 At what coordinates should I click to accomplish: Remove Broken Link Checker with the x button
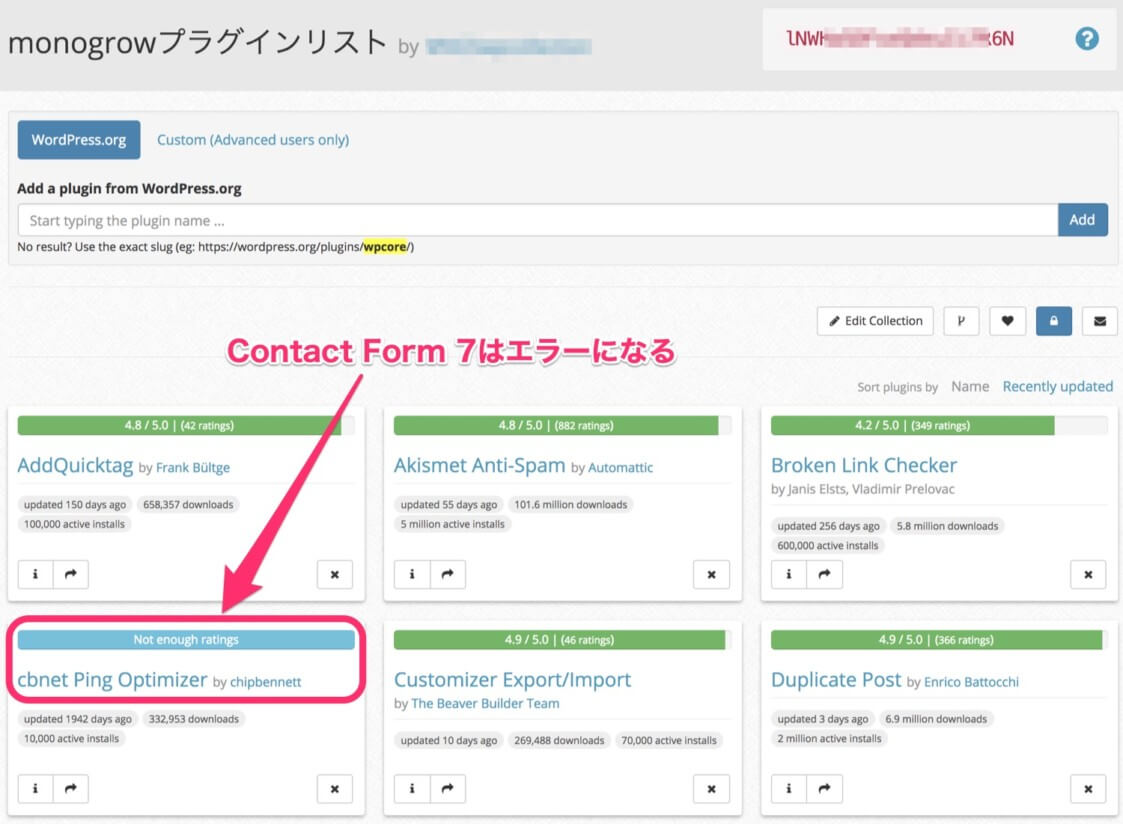(1088, 574)
